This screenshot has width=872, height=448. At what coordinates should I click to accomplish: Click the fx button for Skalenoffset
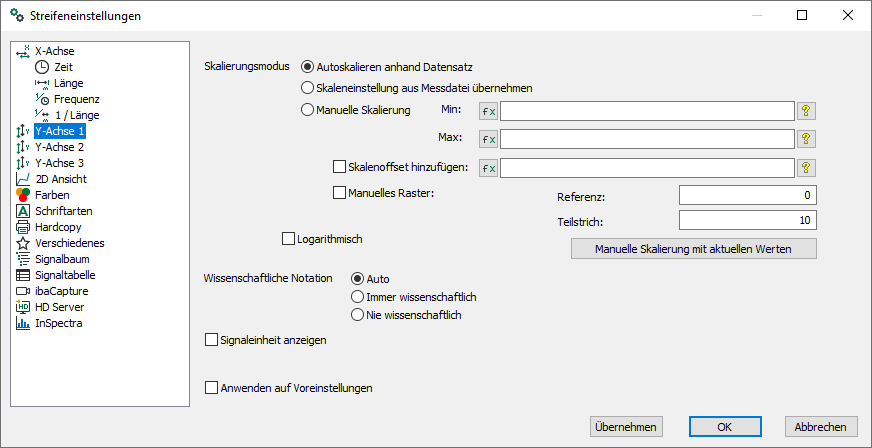coord(489,168)
